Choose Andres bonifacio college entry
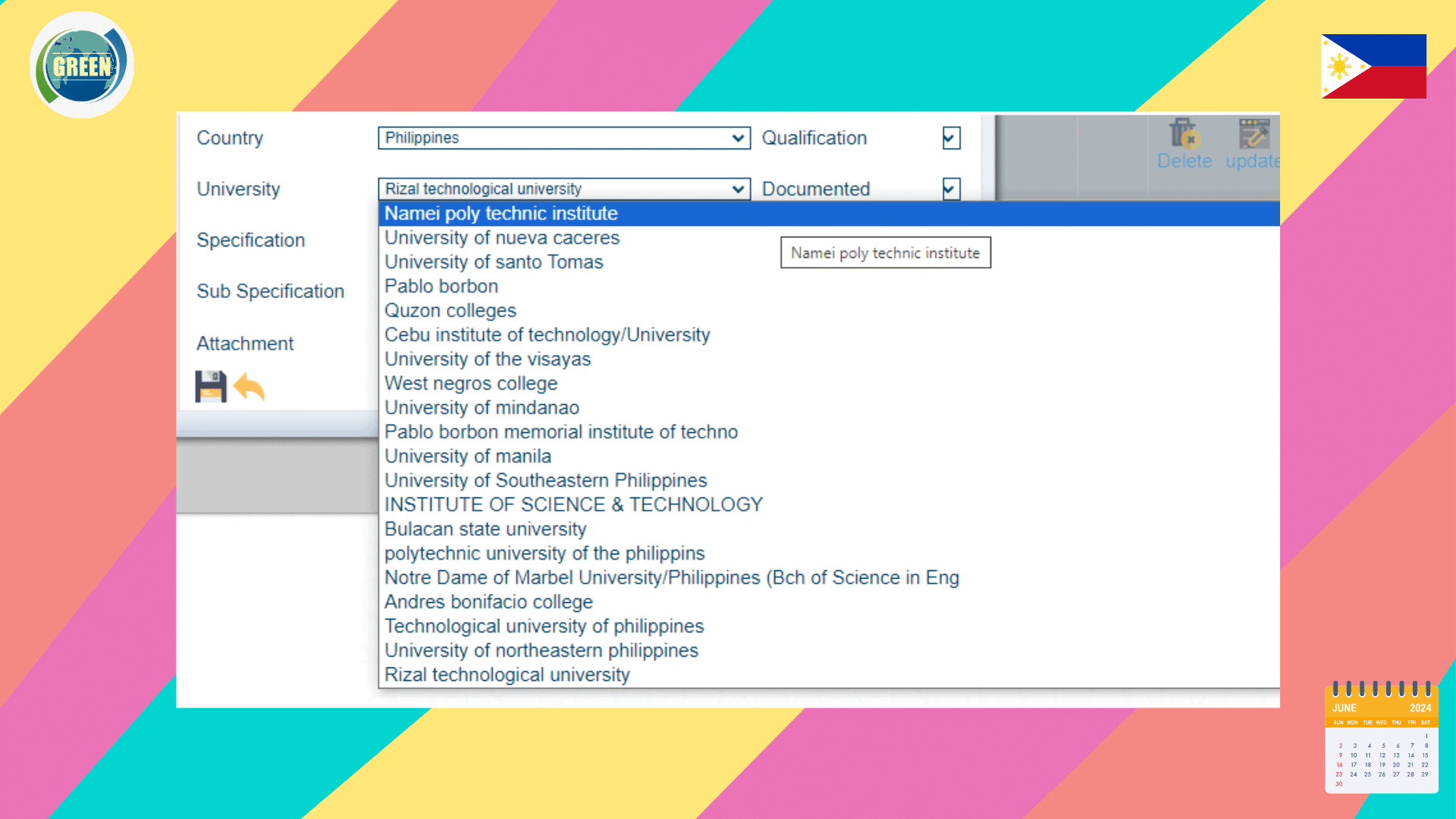 point(488,602)
